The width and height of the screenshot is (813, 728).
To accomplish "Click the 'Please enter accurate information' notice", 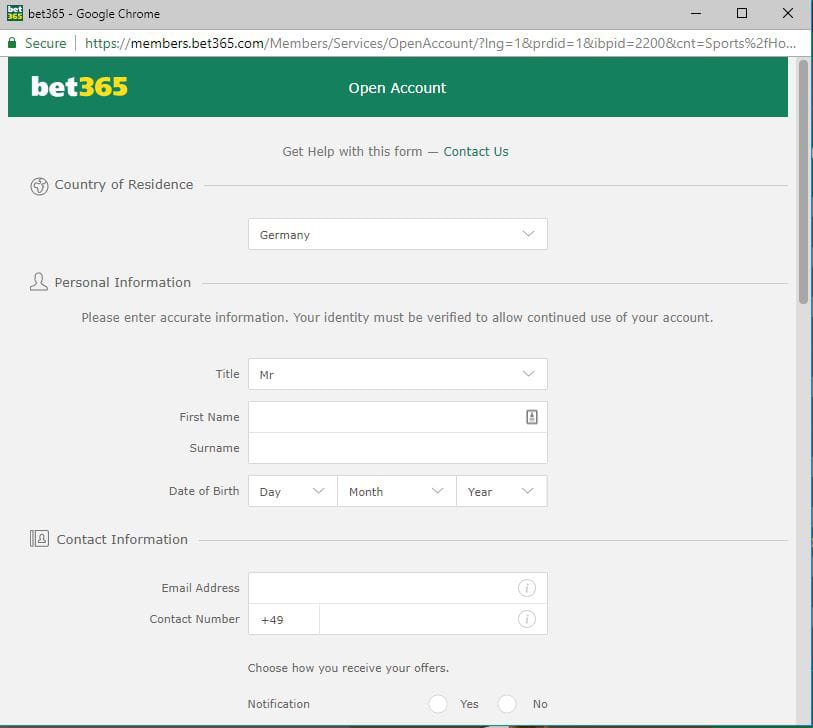I will click(397, 317).
